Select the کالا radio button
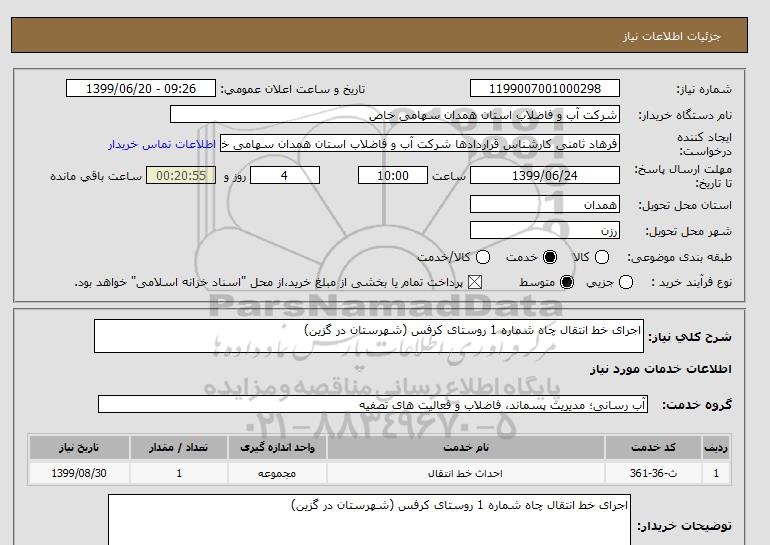This screenshot has height=545, width=770. pyautogui.click(x=602, y=257)
